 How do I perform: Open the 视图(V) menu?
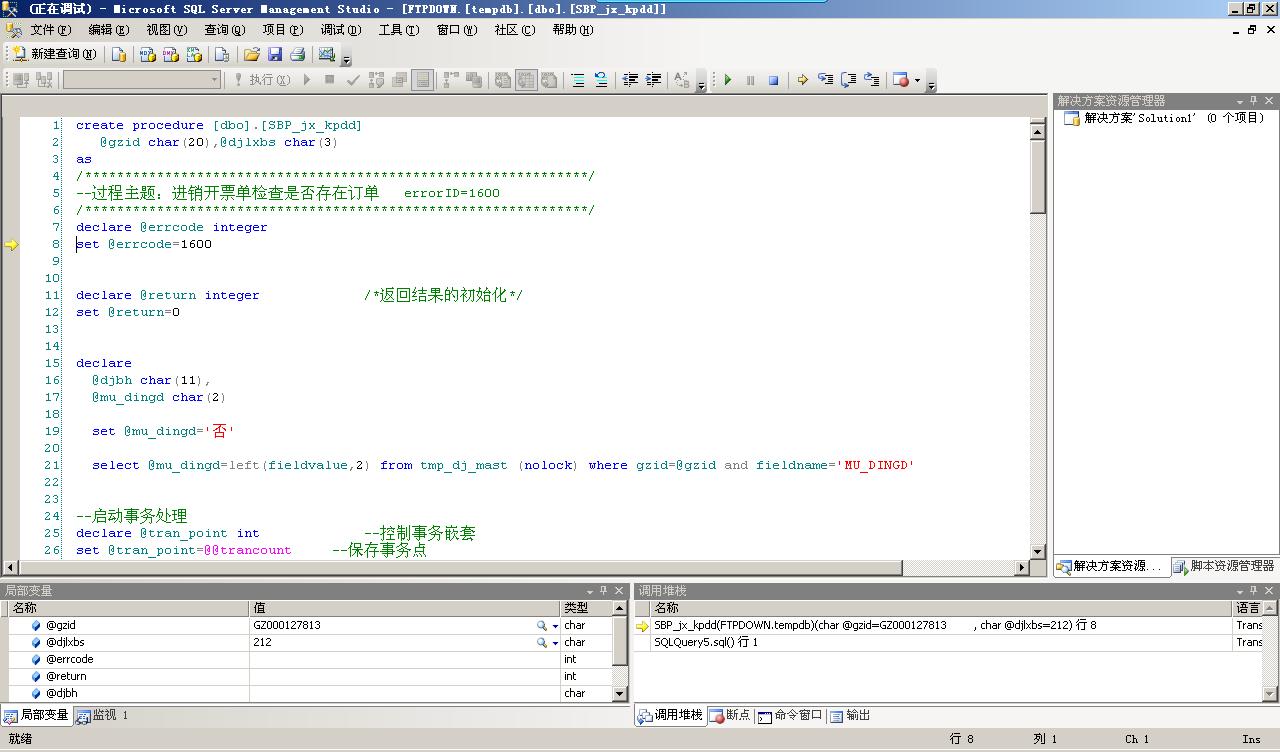(x=165, y=30)
